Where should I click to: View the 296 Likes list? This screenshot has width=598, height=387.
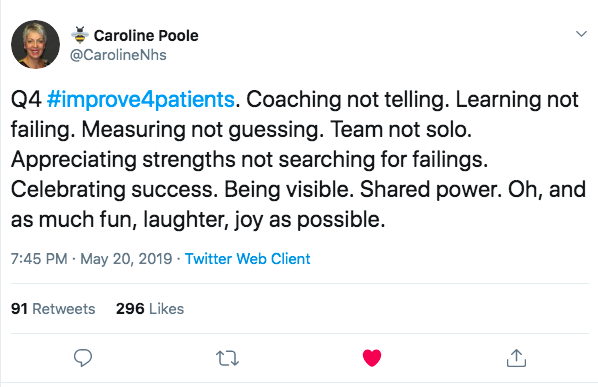(x=150, y=309)
